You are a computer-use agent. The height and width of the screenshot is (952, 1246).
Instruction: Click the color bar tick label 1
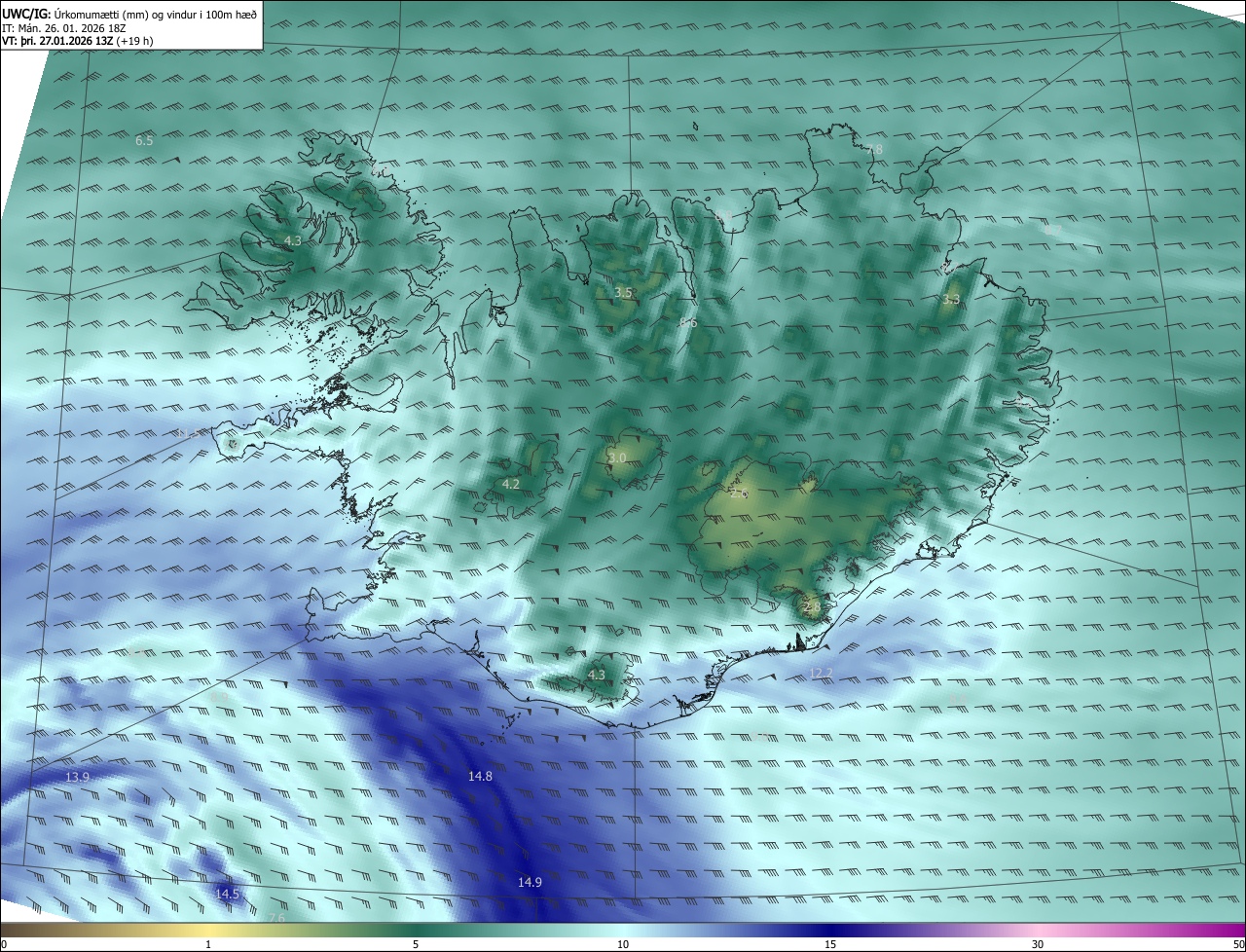click(x=209, y=944)
